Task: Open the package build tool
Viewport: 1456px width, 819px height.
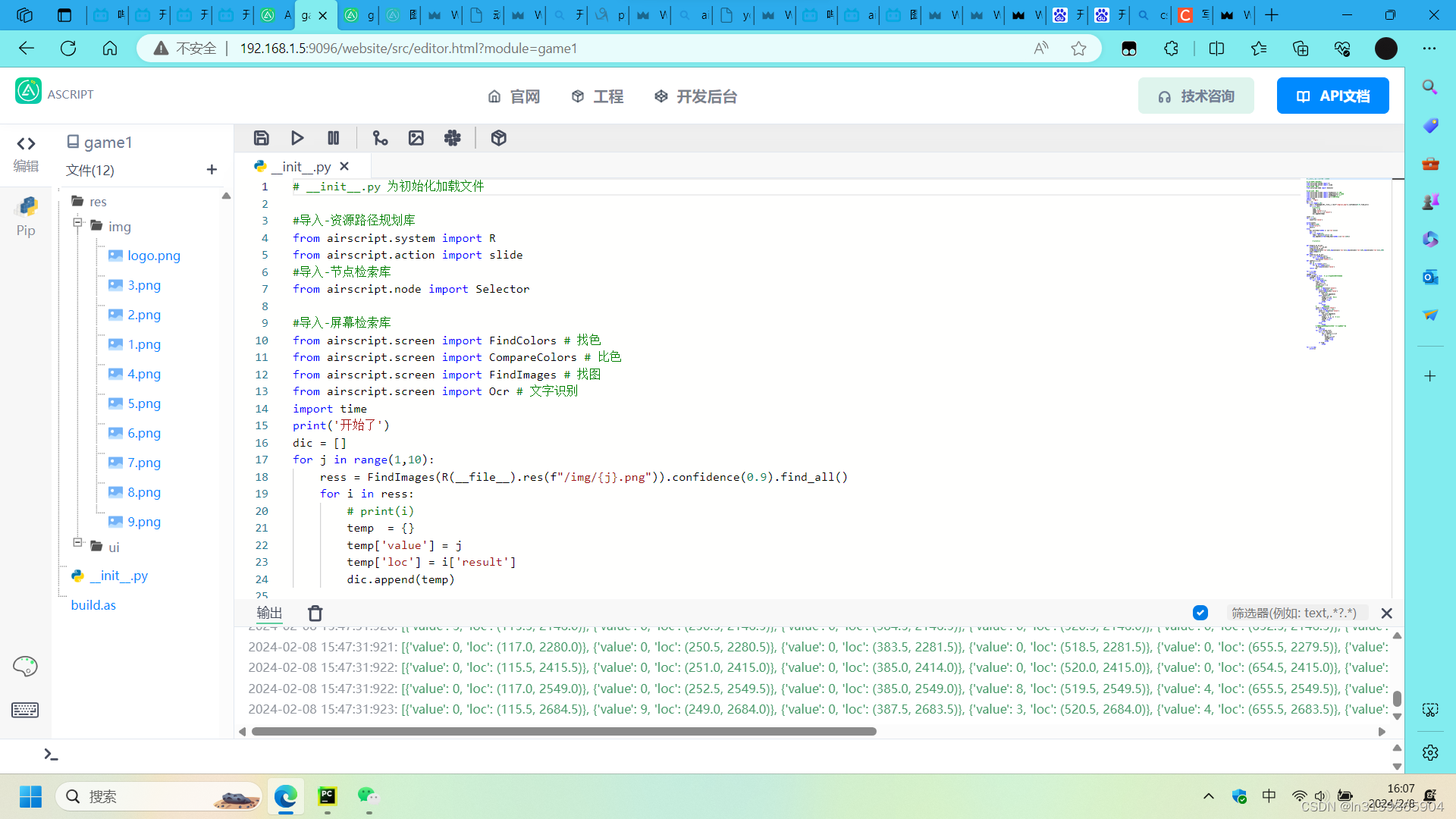Action: pyautogui.click(x=498, y=137)
